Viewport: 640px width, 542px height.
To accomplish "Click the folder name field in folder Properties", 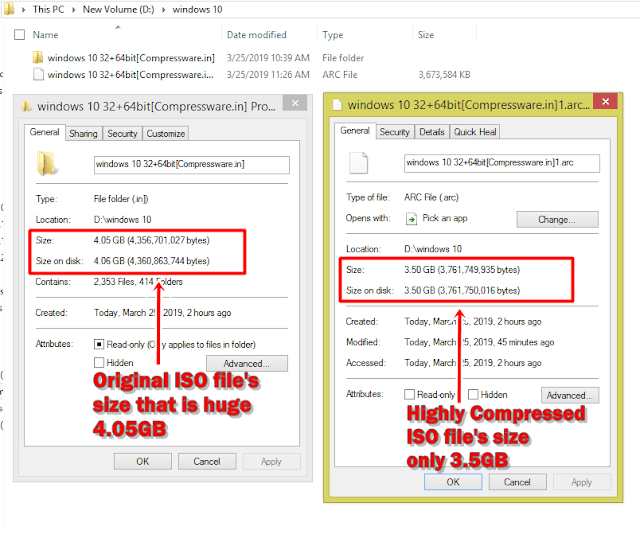I will coord(192,164).
